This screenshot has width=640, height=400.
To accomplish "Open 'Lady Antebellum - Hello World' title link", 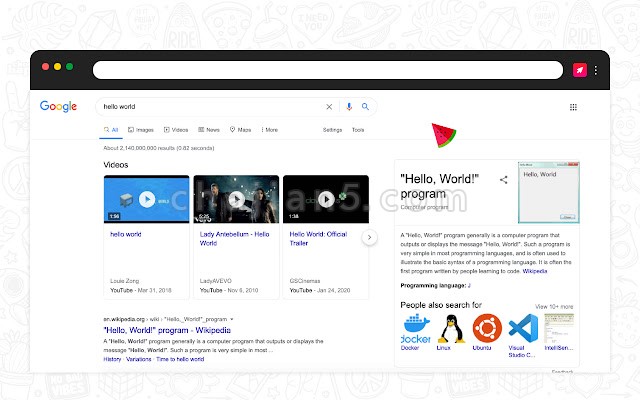I will tap(234, 238).
